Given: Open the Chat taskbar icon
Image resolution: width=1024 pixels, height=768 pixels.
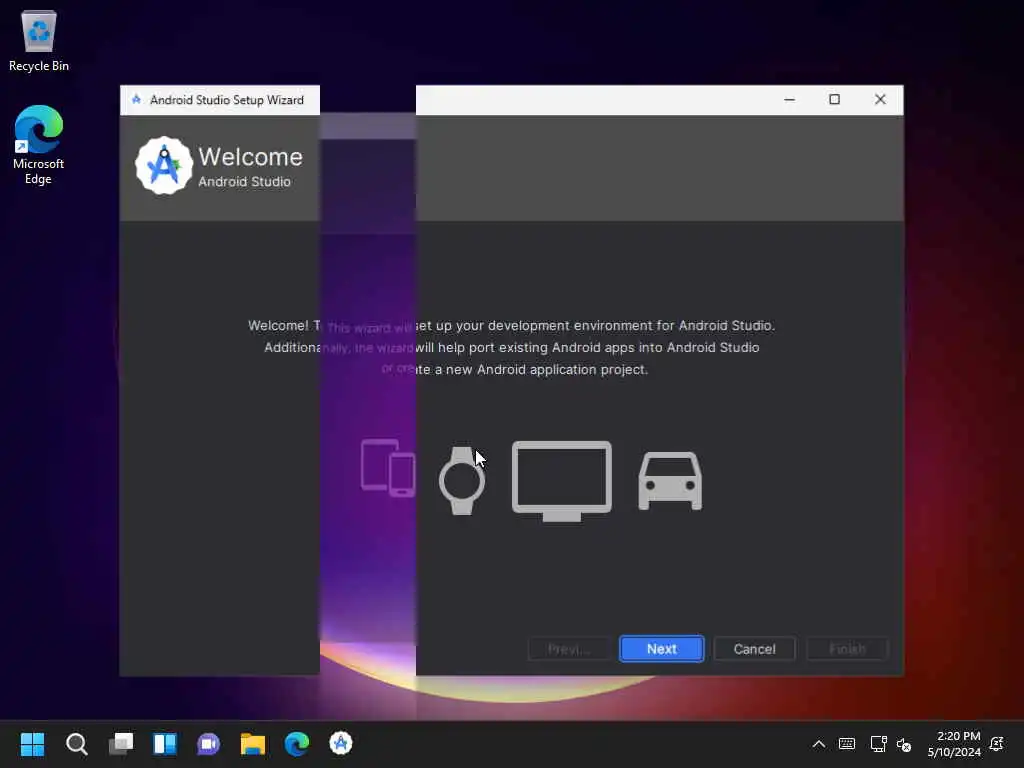Looking at the screenshot, I should (x=208, y=744).
